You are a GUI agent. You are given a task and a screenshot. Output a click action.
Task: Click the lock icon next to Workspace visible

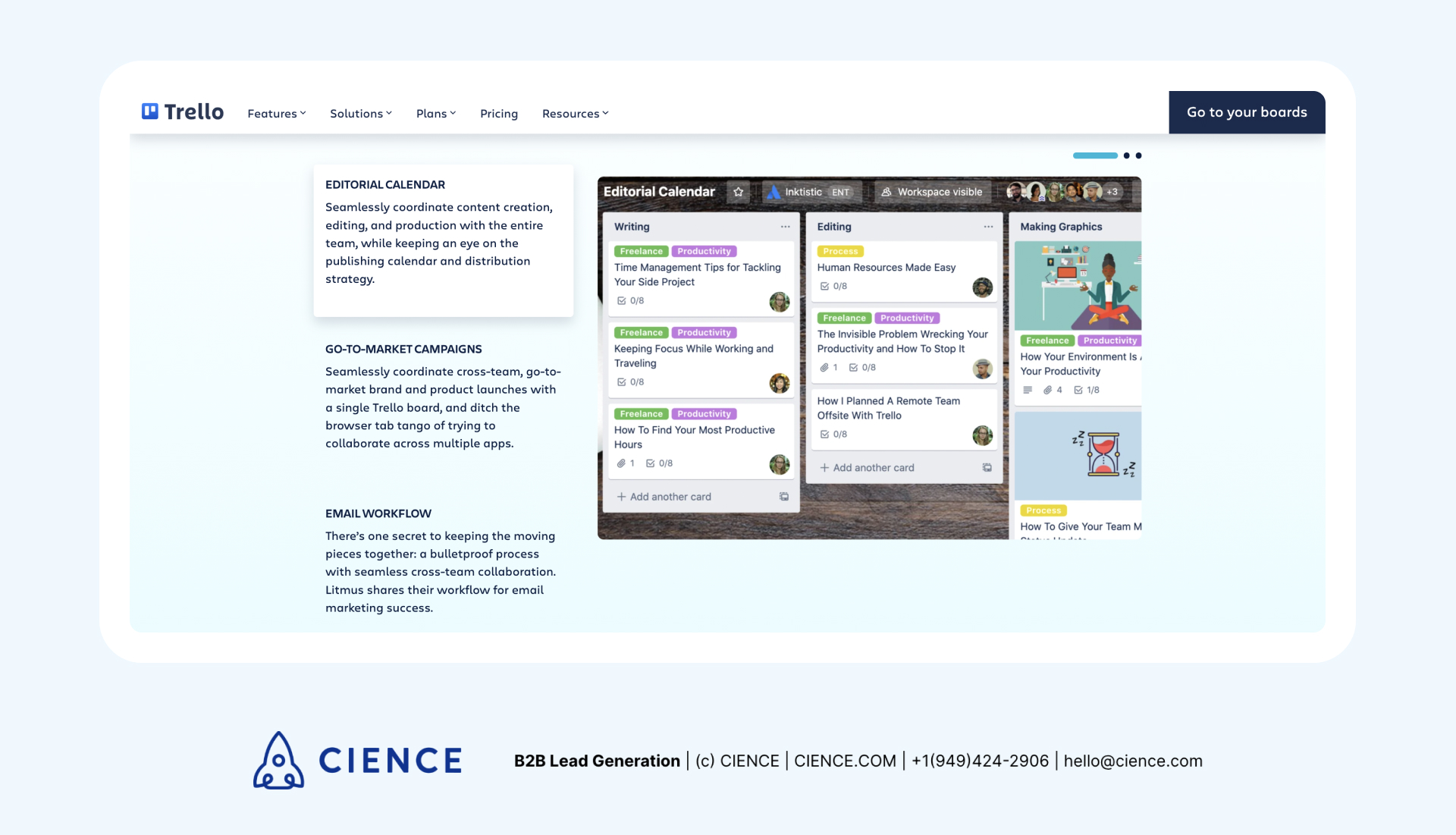pos(886,192)
